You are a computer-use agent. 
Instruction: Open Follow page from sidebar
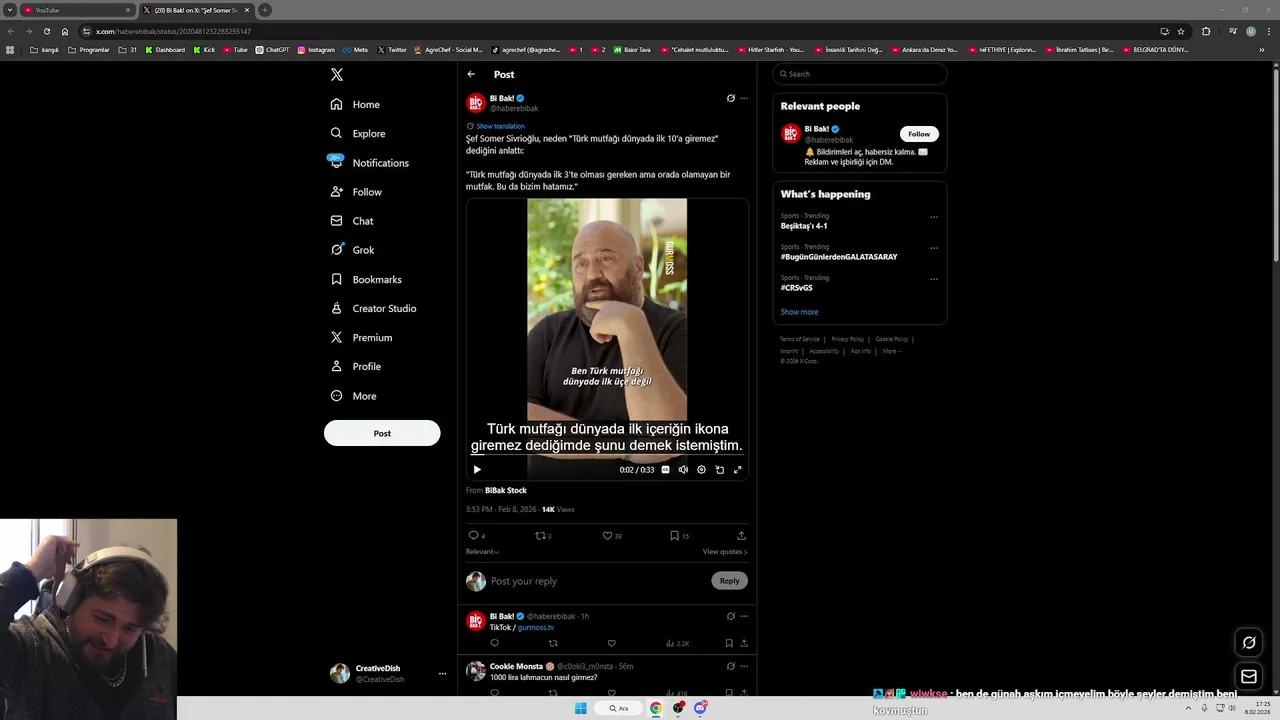tap(356, 192)
